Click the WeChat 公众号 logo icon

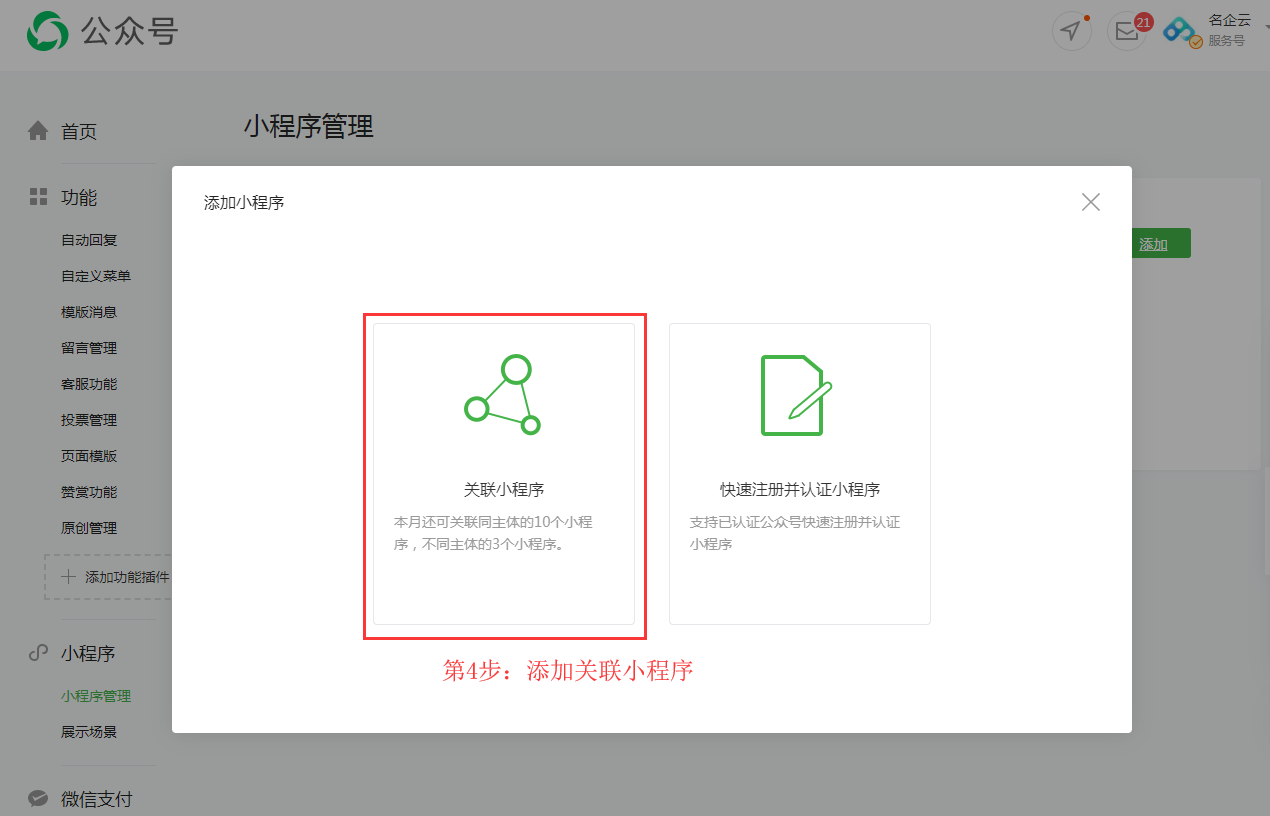[47, 31]
